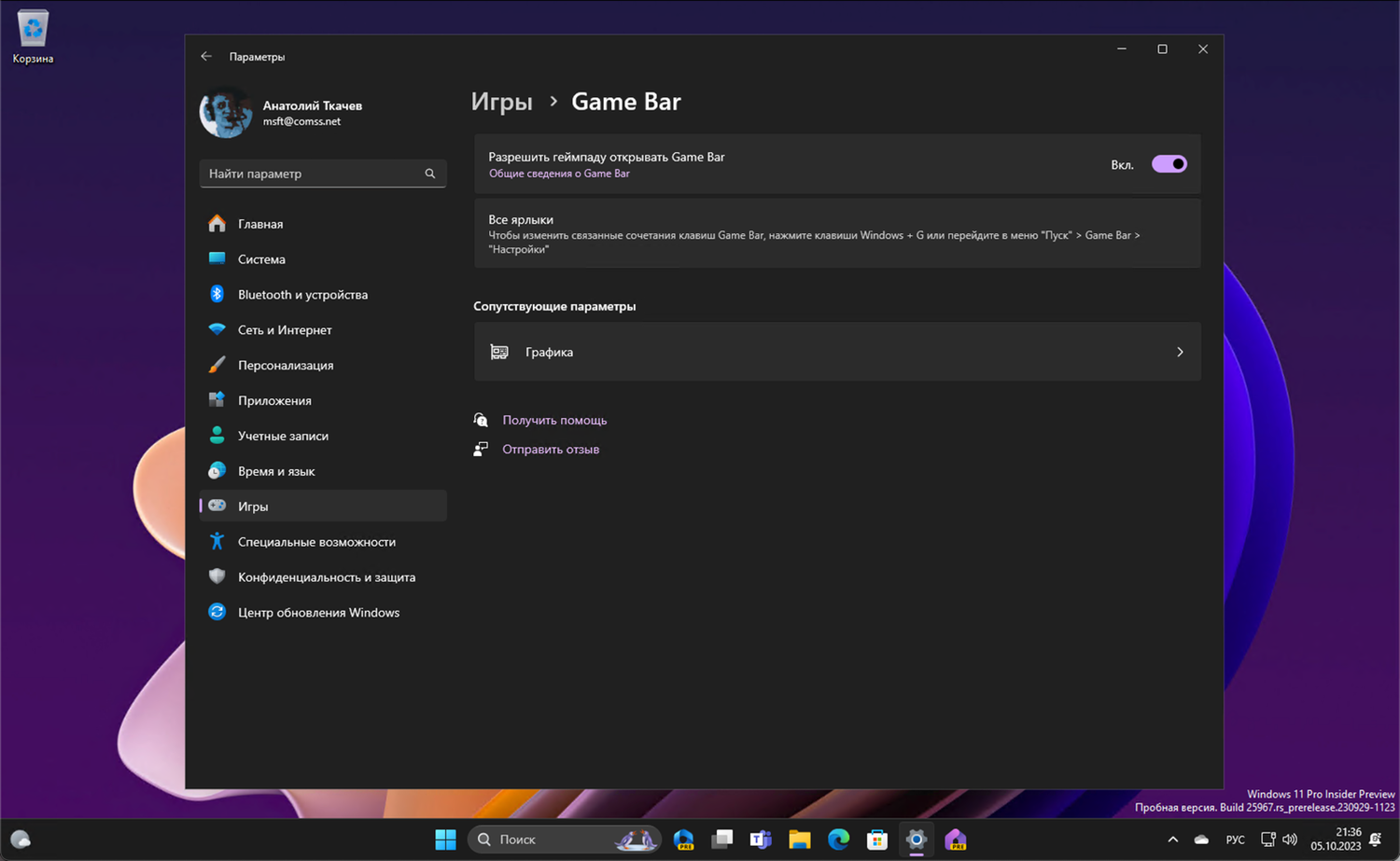Click the Игры breadcrumb in the header

(x=501, y=102)
